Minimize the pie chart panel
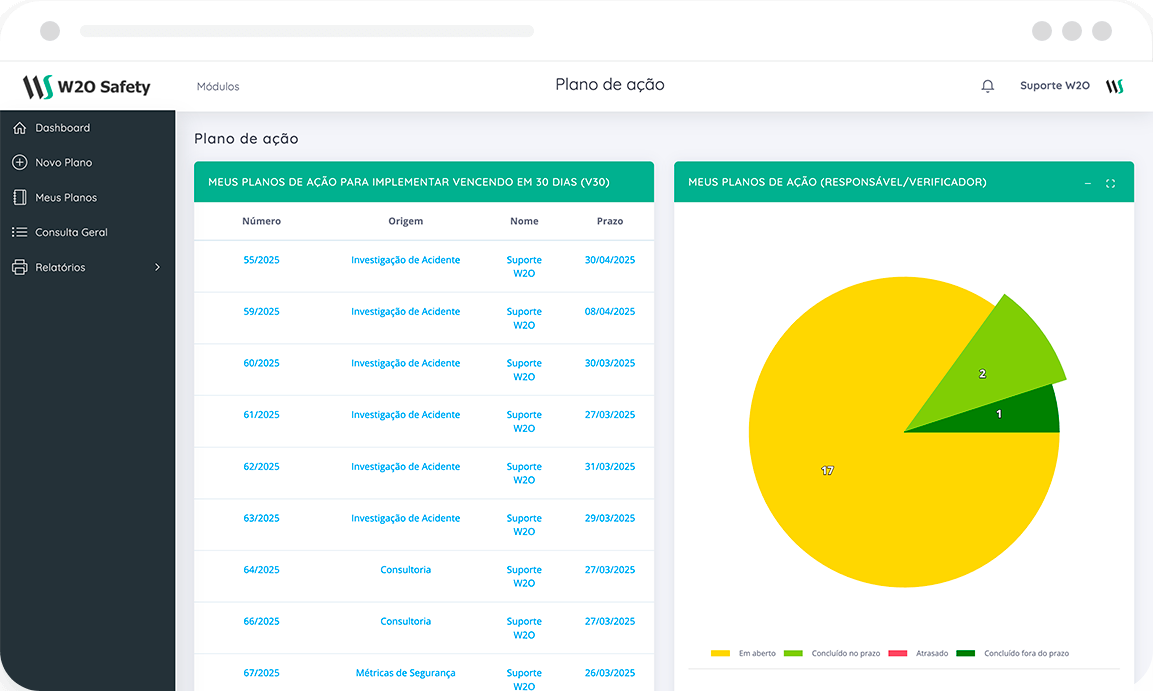 click(1088, 183)
